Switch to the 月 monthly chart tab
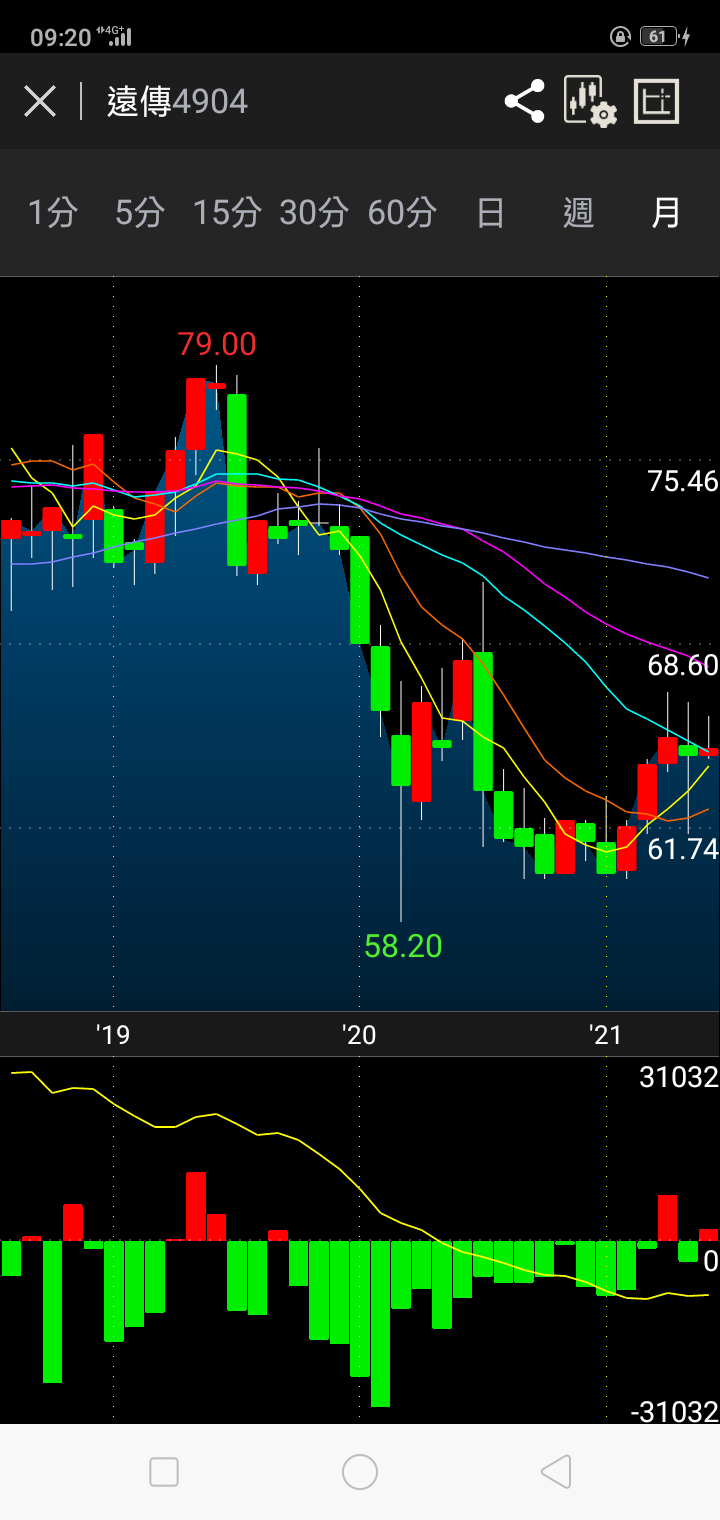 coord(666,212)
